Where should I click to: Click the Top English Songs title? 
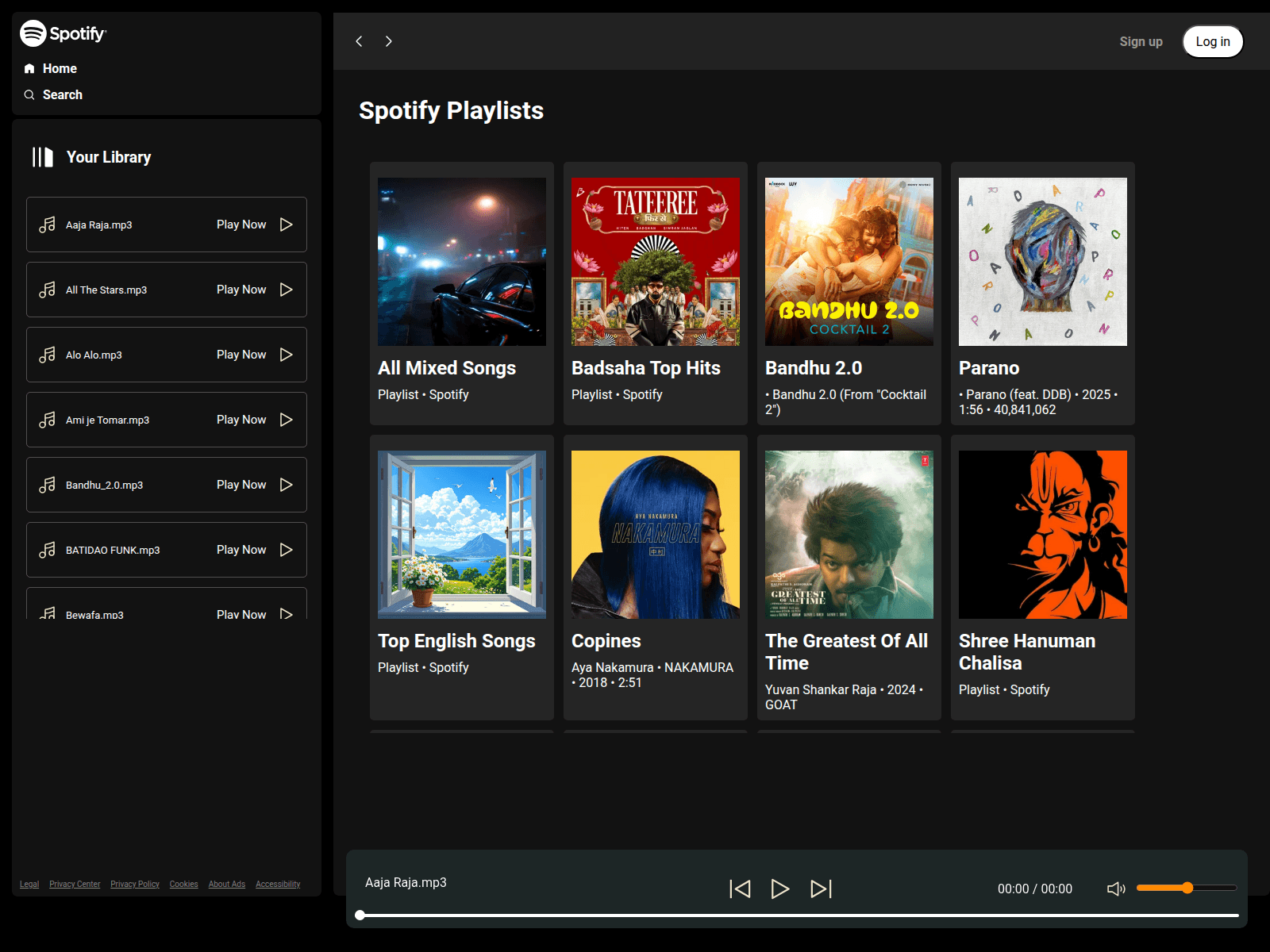click(x=456, y=641)
